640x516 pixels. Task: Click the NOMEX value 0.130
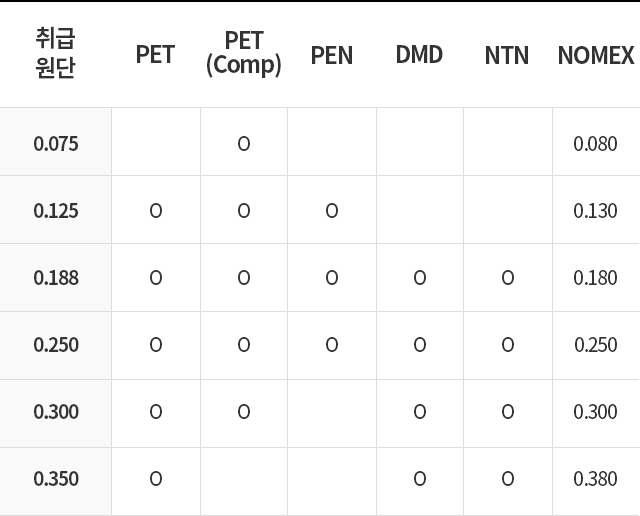[x=595, y=211]
